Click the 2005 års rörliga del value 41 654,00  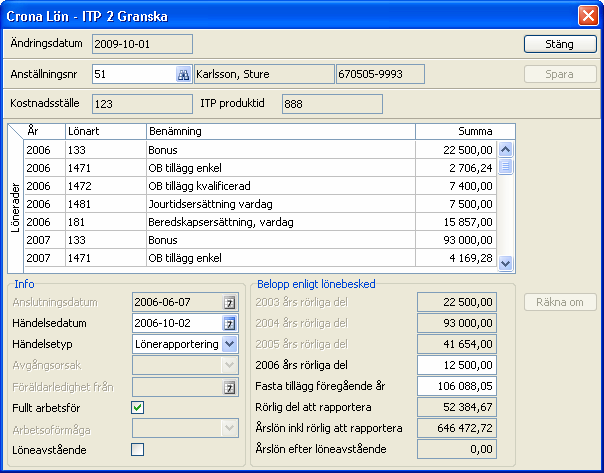click(x=457, y=344)
